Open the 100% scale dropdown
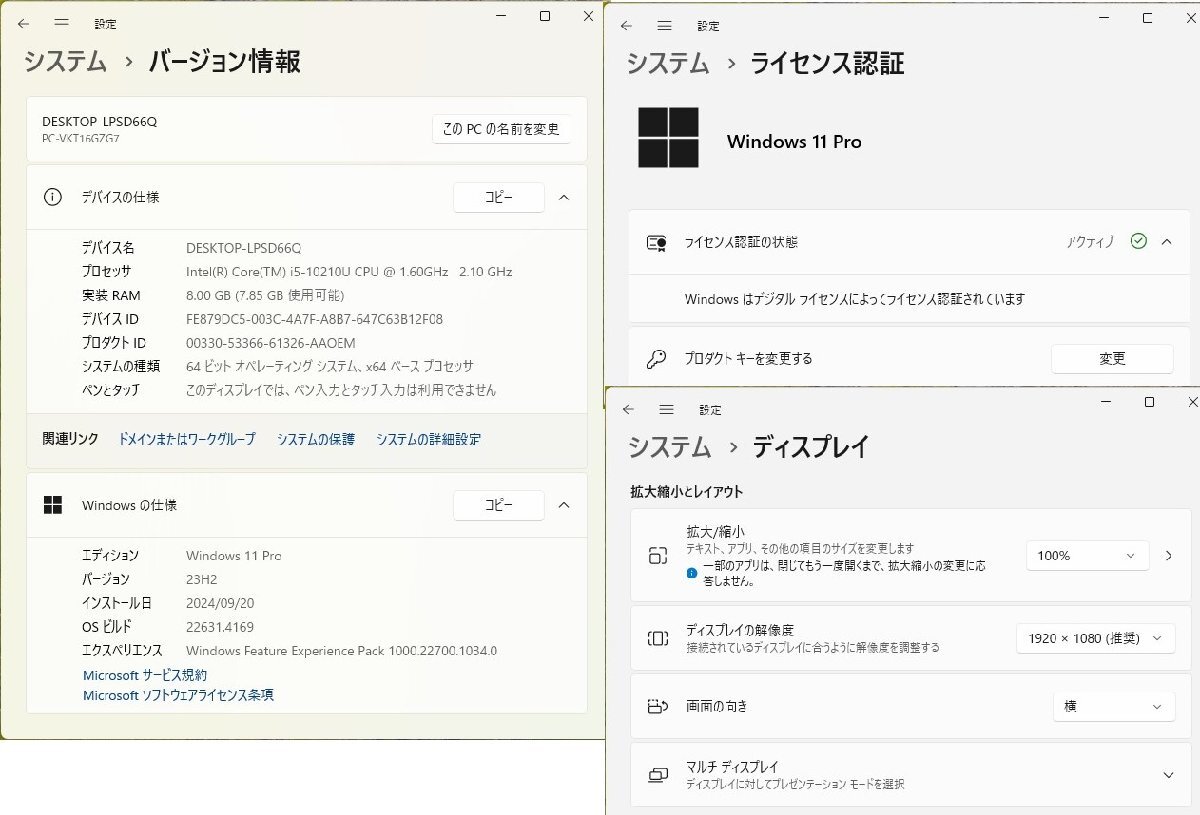Image resolution: width=1200 pixels, height=815 pixels. [1086, 555]
